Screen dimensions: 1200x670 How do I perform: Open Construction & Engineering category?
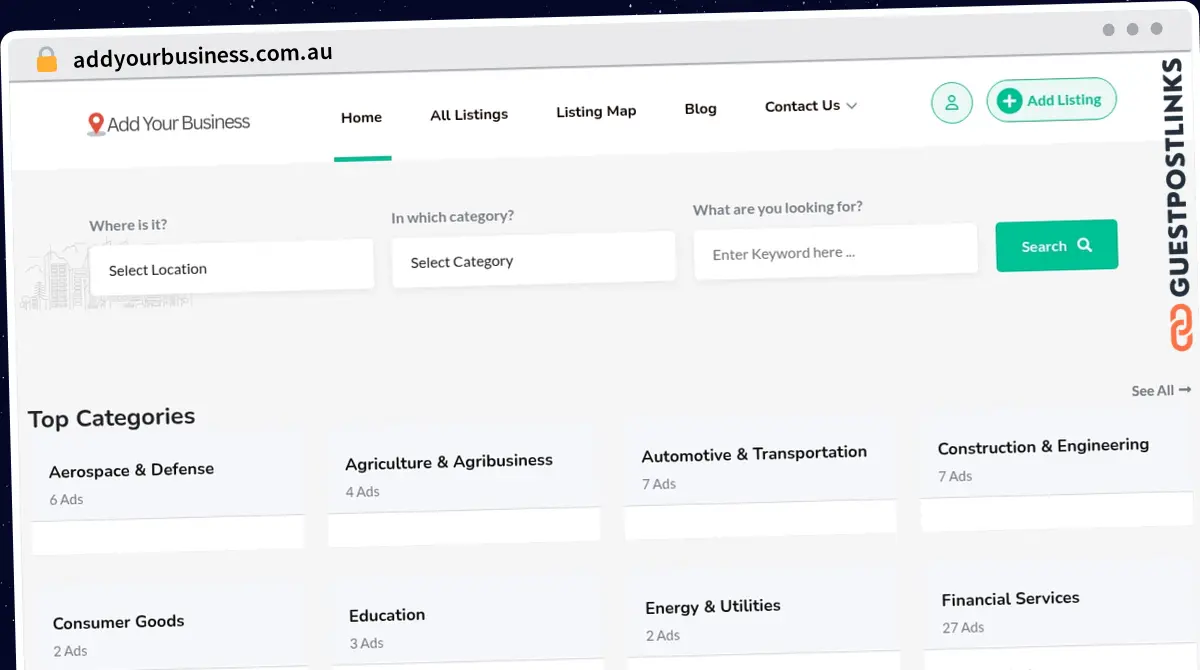(1043, 446)
